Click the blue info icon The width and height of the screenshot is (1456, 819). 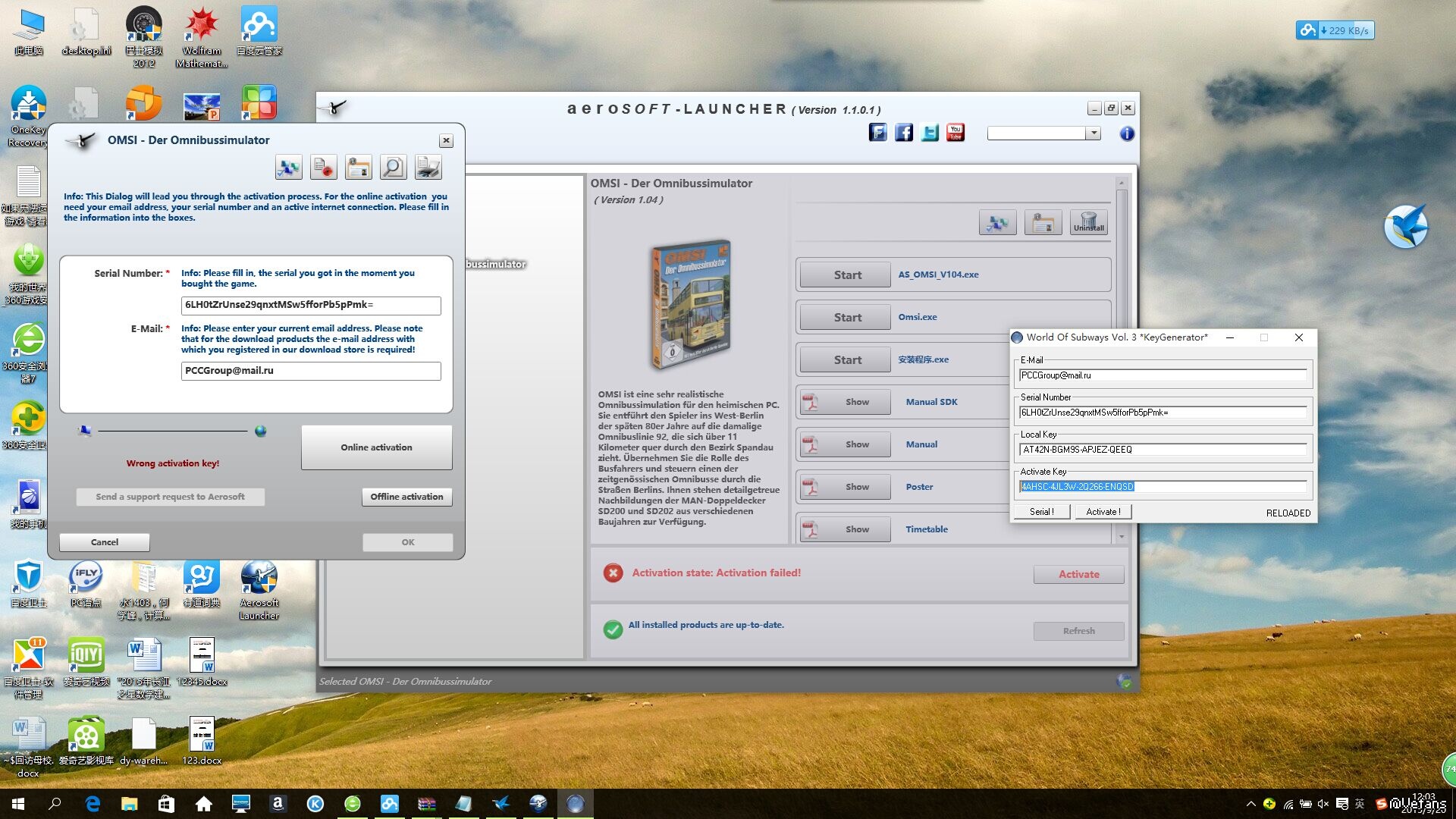1127,133
